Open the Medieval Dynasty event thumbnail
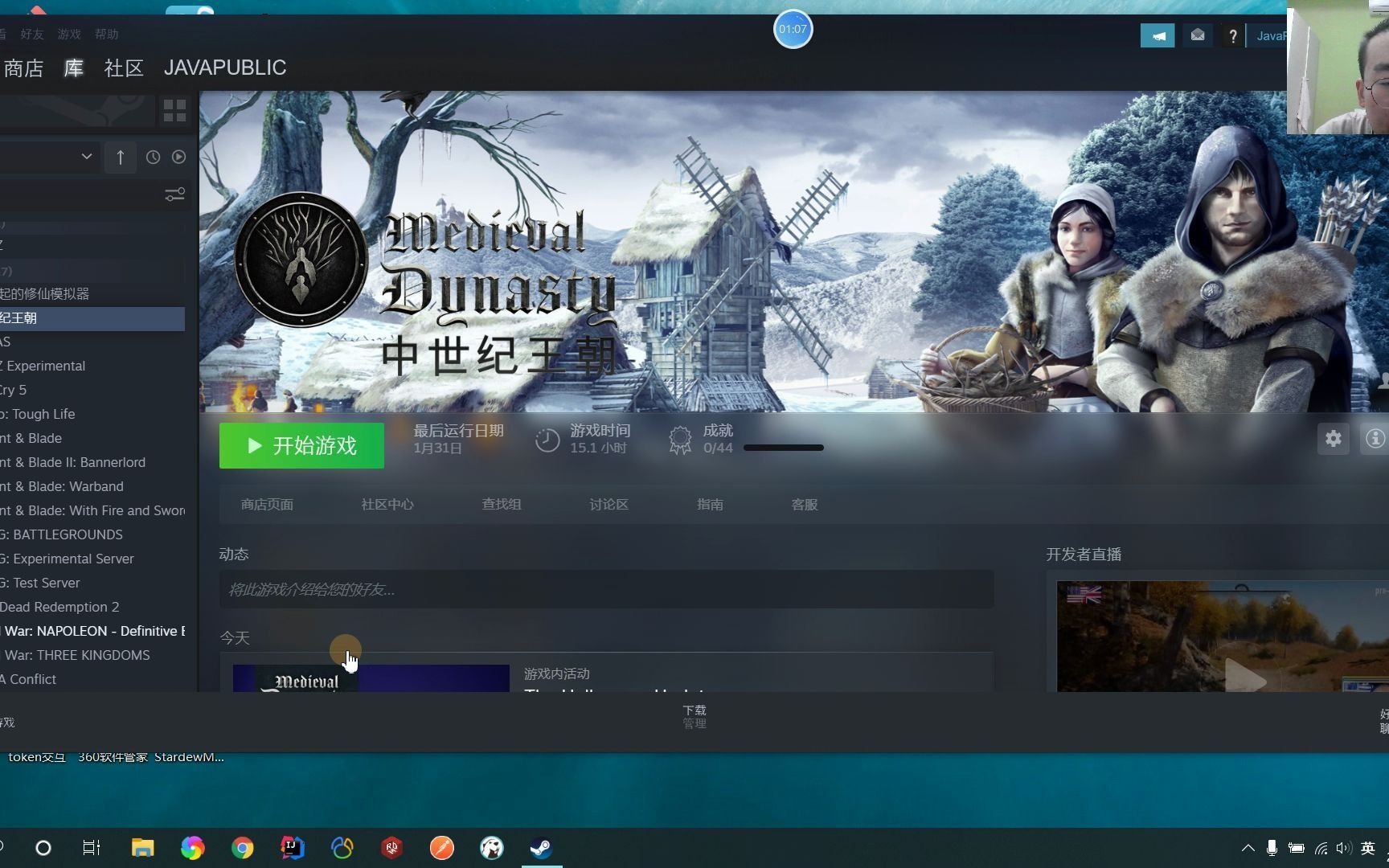 click(x=371, y=678)
